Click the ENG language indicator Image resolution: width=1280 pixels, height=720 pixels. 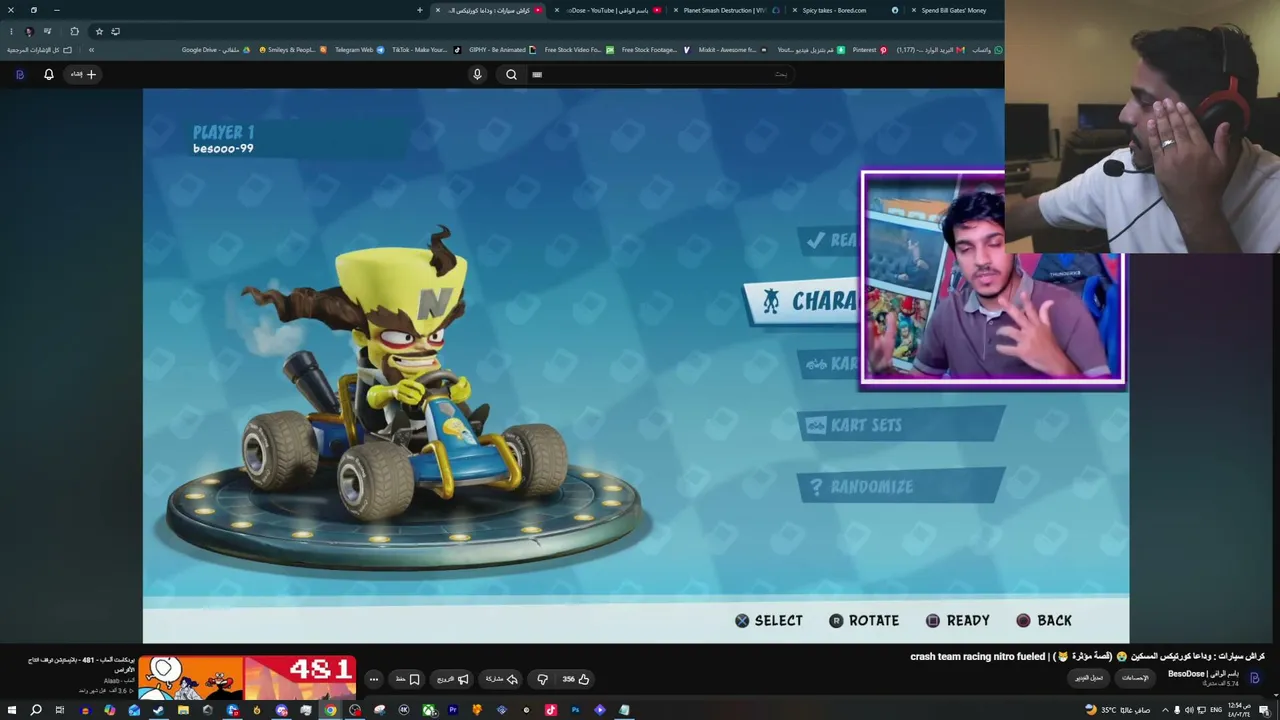point(1215,710)
